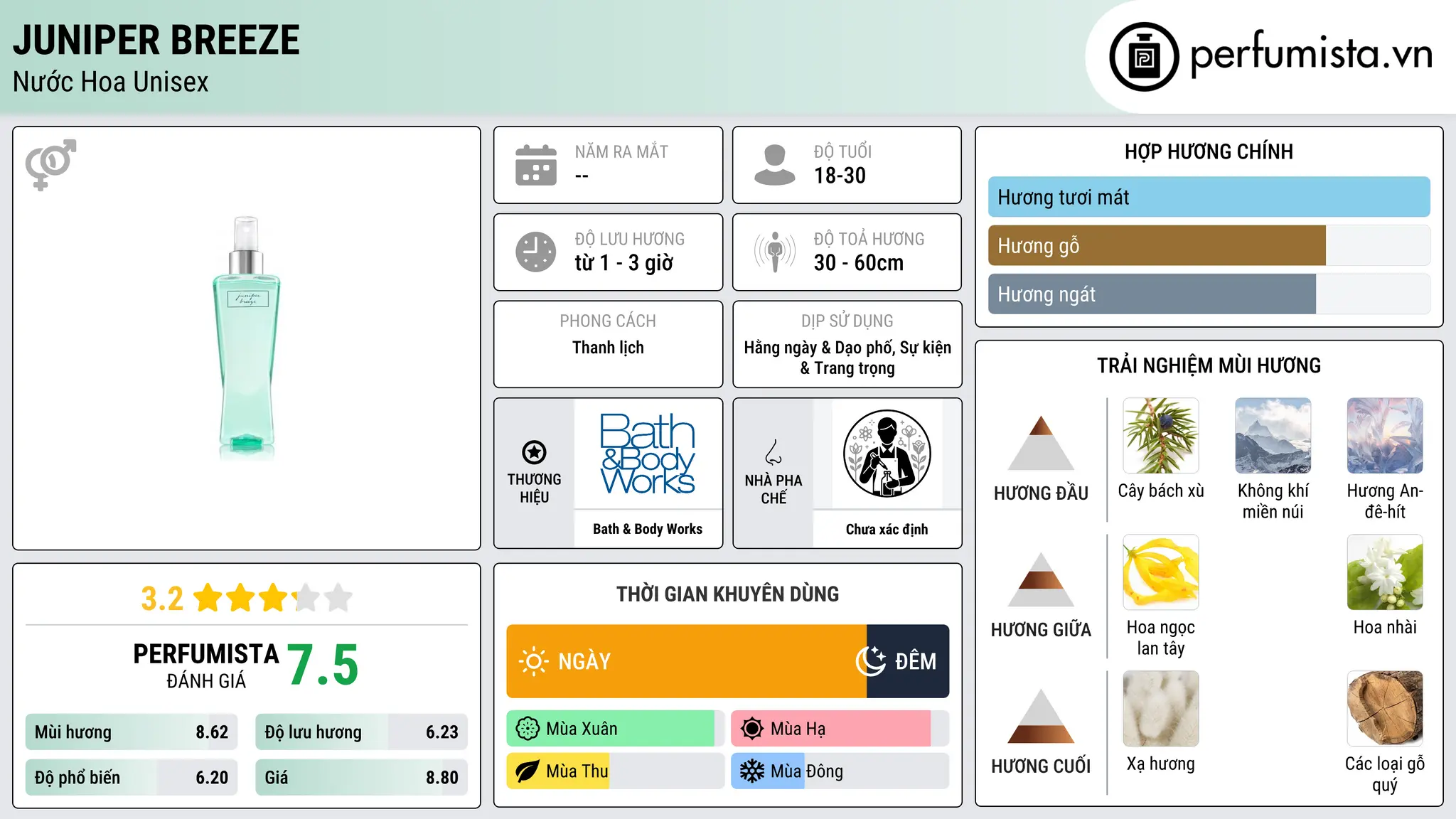Screen dimensions: 1456x819
Task: Click the Mùa Hạ season bar
Action: click(x=840, y=729)
